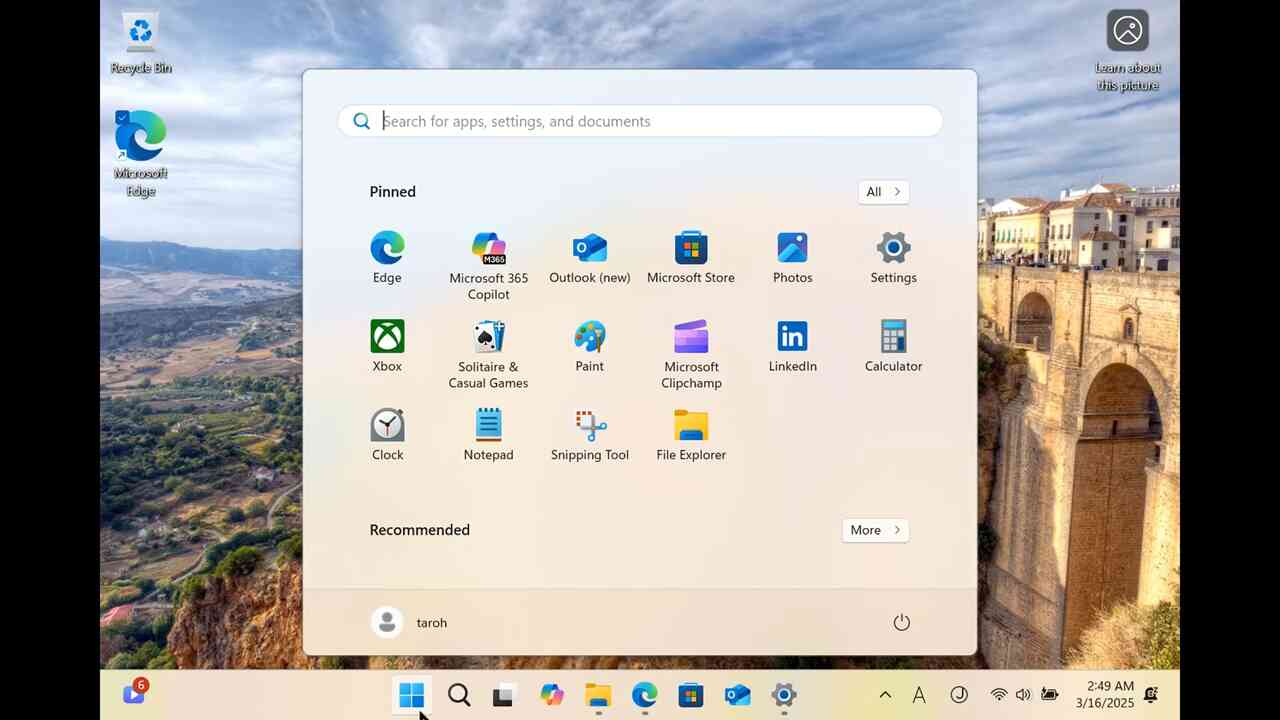1280x720 pixels.
Task: Open Task View on taskbar
Action: (503, 695)
